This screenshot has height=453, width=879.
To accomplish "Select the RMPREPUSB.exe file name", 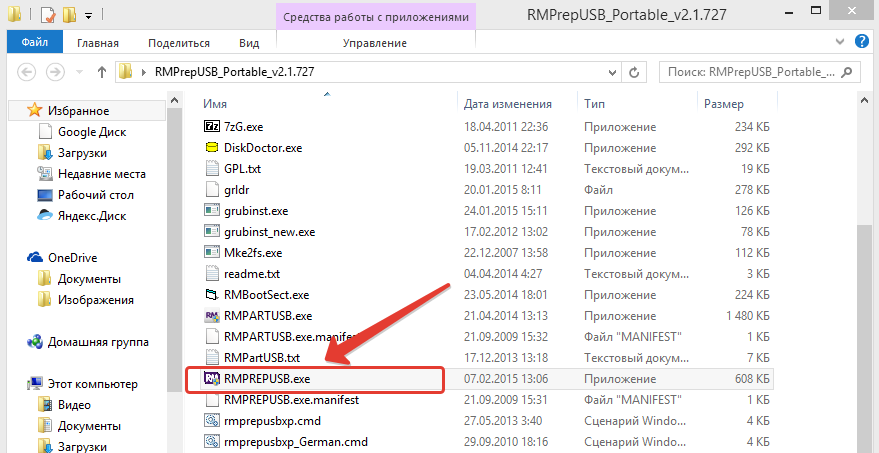I will click(x=267, y=379).
